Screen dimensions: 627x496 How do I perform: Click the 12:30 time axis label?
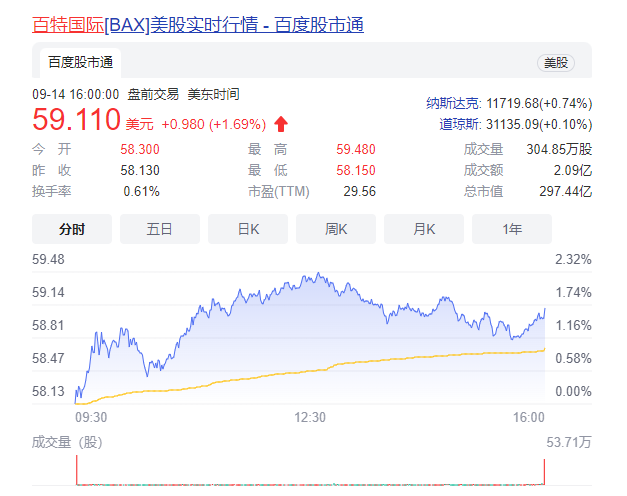pyautogui.click(x=310, y=417)
